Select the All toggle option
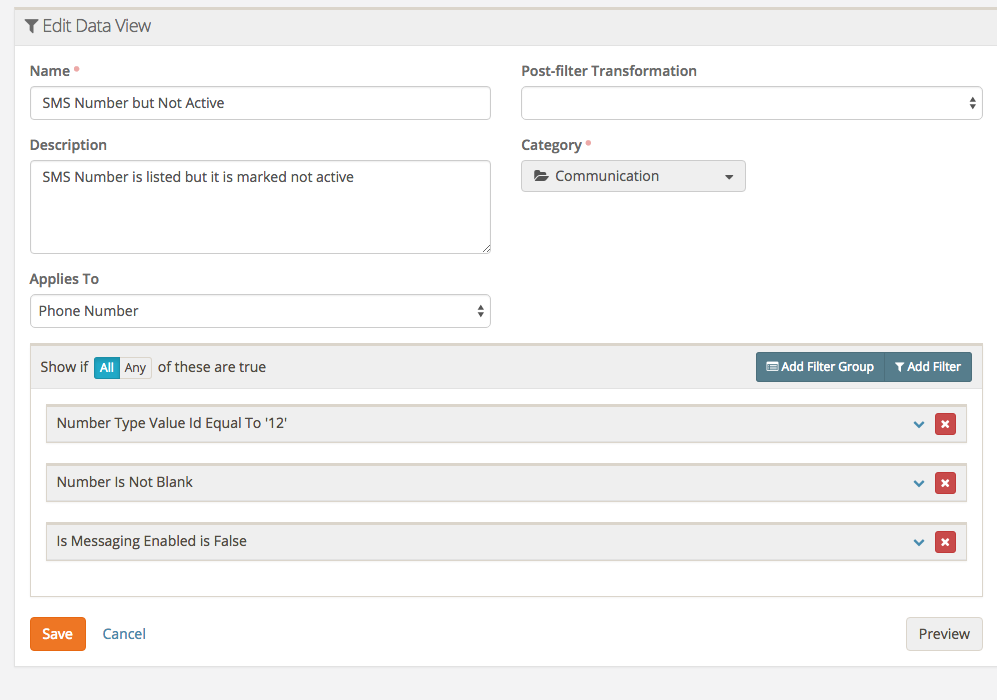The image size is (997, 700). (x=107, y=367)
